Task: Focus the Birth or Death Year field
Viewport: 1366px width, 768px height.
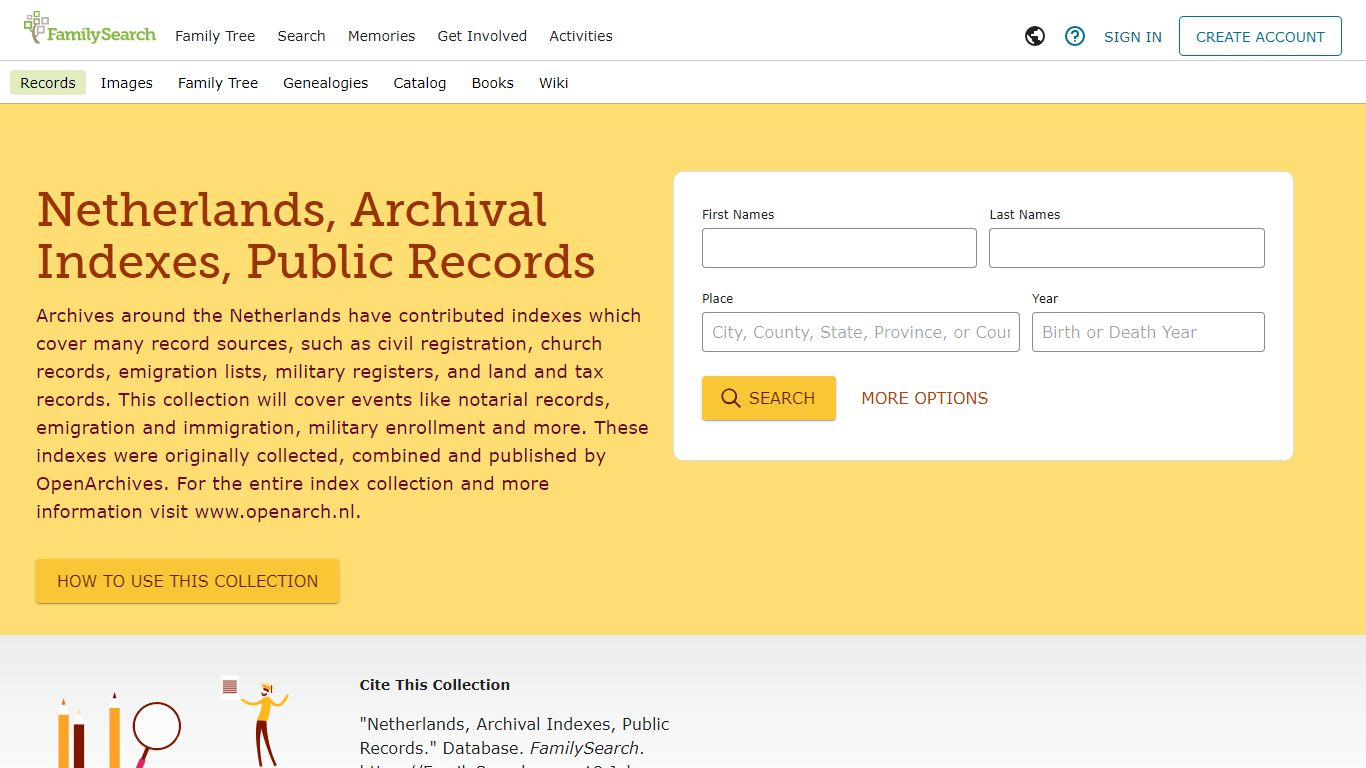Action: (1148, 332)
